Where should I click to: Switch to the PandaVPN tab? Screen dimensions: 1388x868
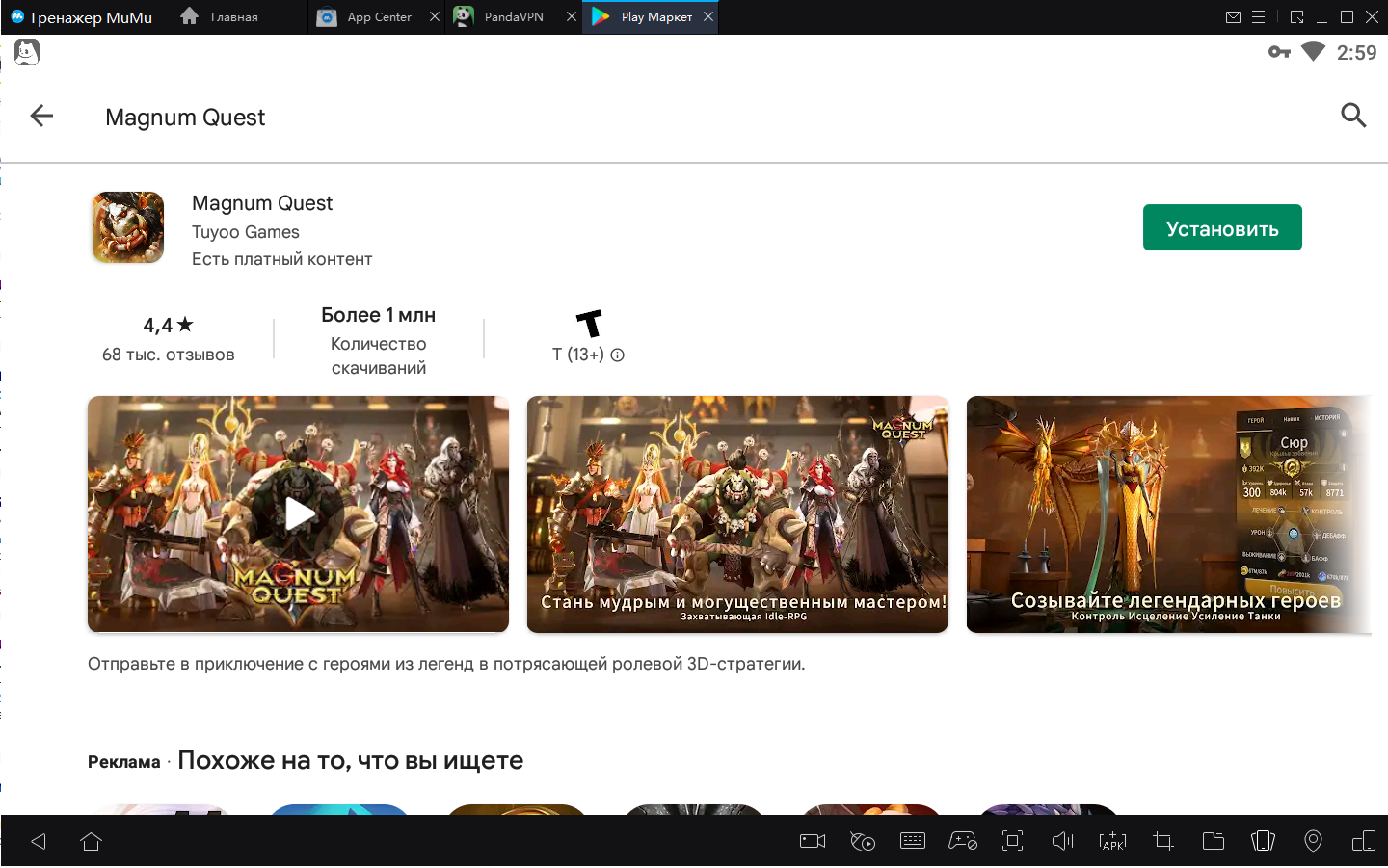[513, 17]
